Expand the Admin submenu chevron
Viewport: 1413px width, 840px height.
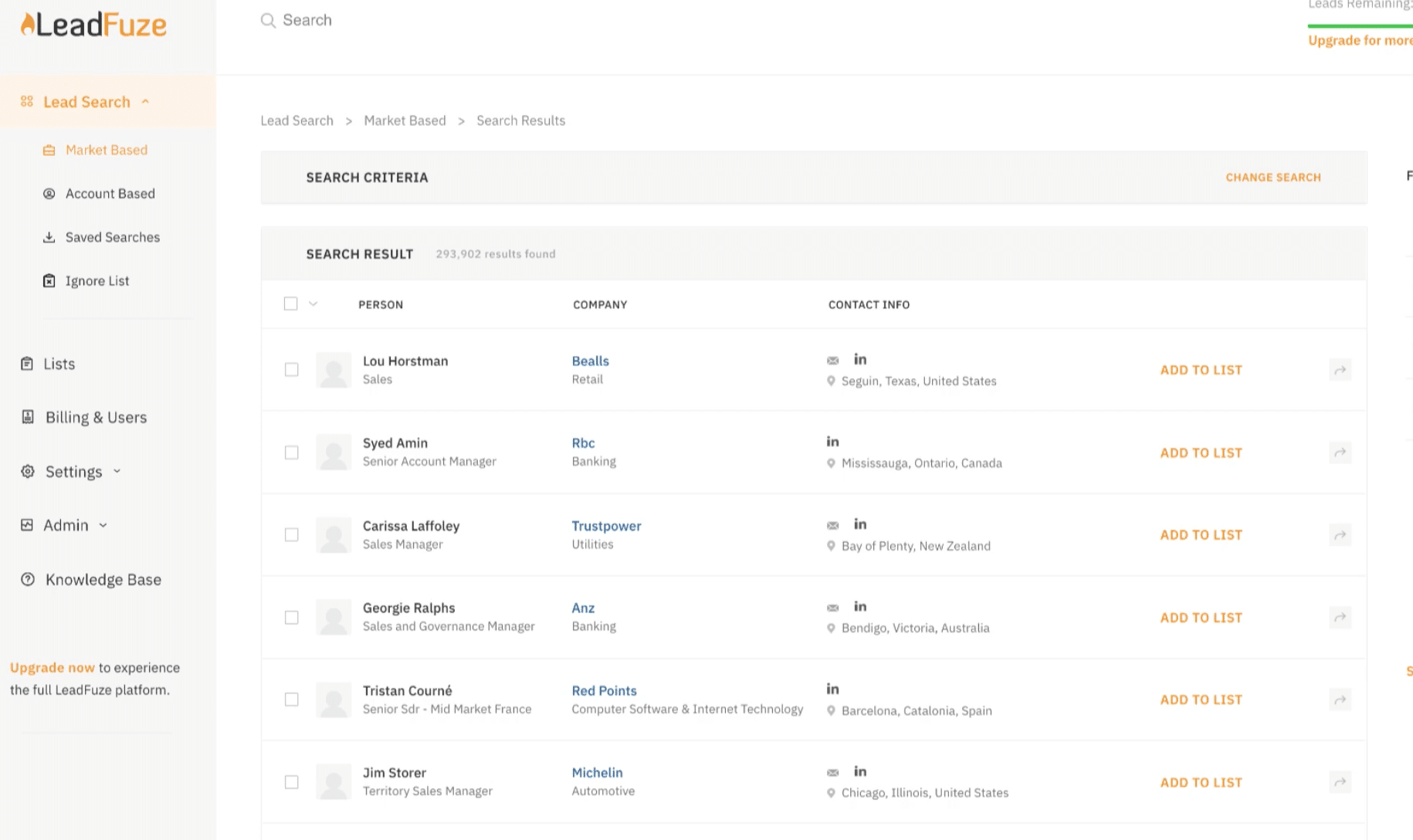[103, 525]
